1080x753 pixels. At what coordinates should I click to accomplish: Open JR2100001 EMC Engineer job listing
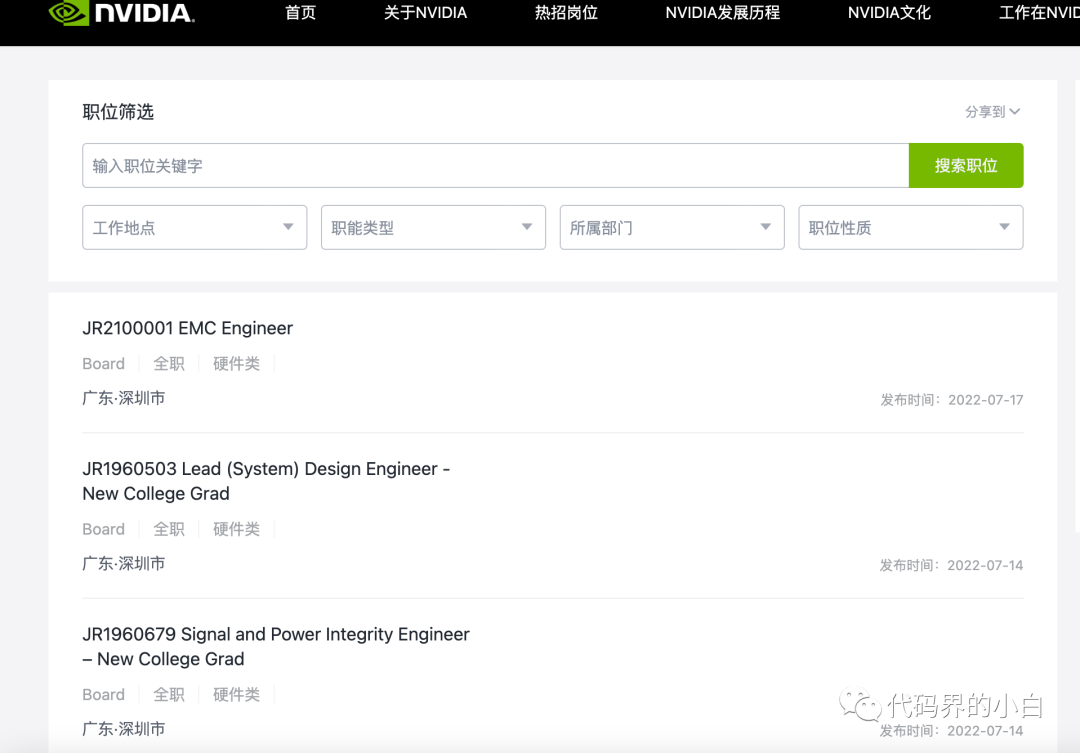click(187, 328)
